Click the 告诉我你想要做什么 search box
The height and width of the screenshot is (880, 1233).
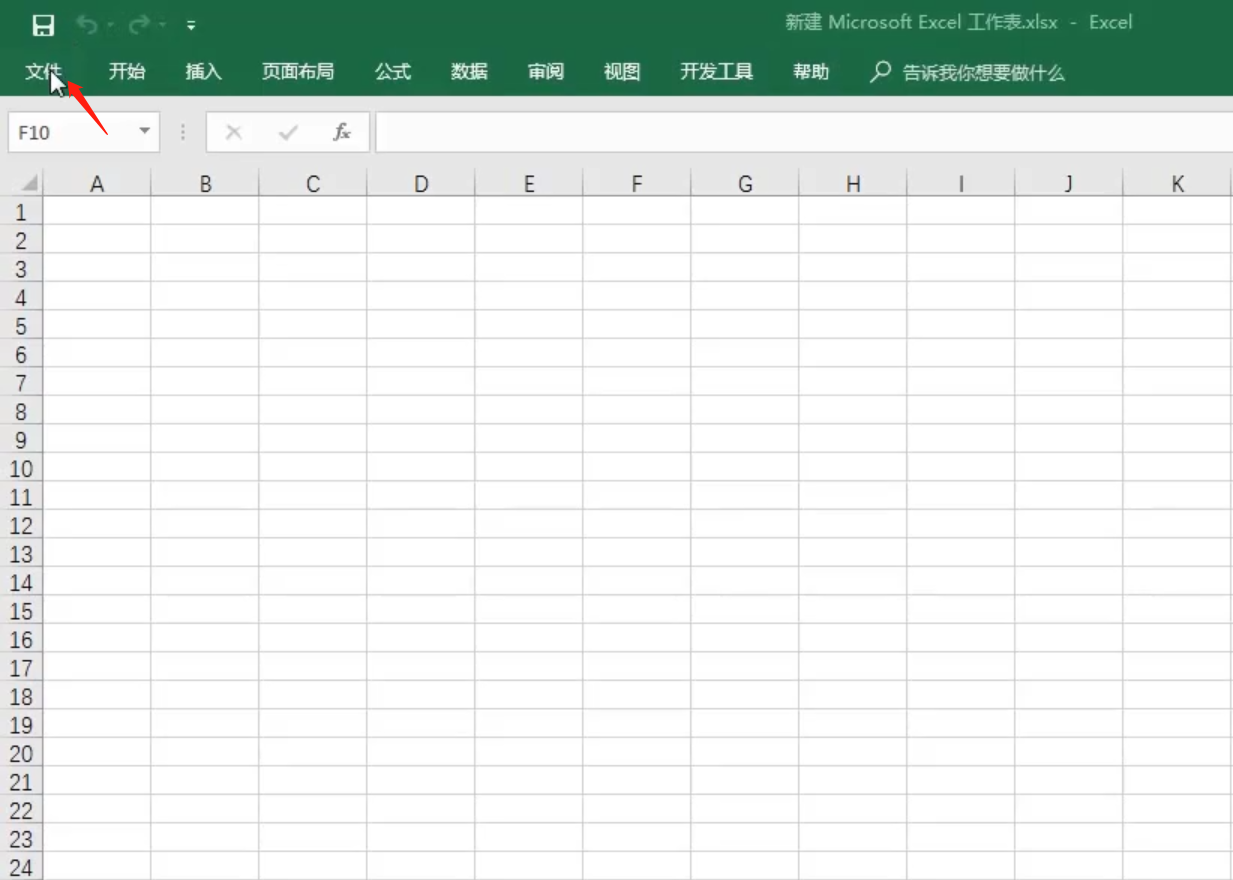[984, 73]
